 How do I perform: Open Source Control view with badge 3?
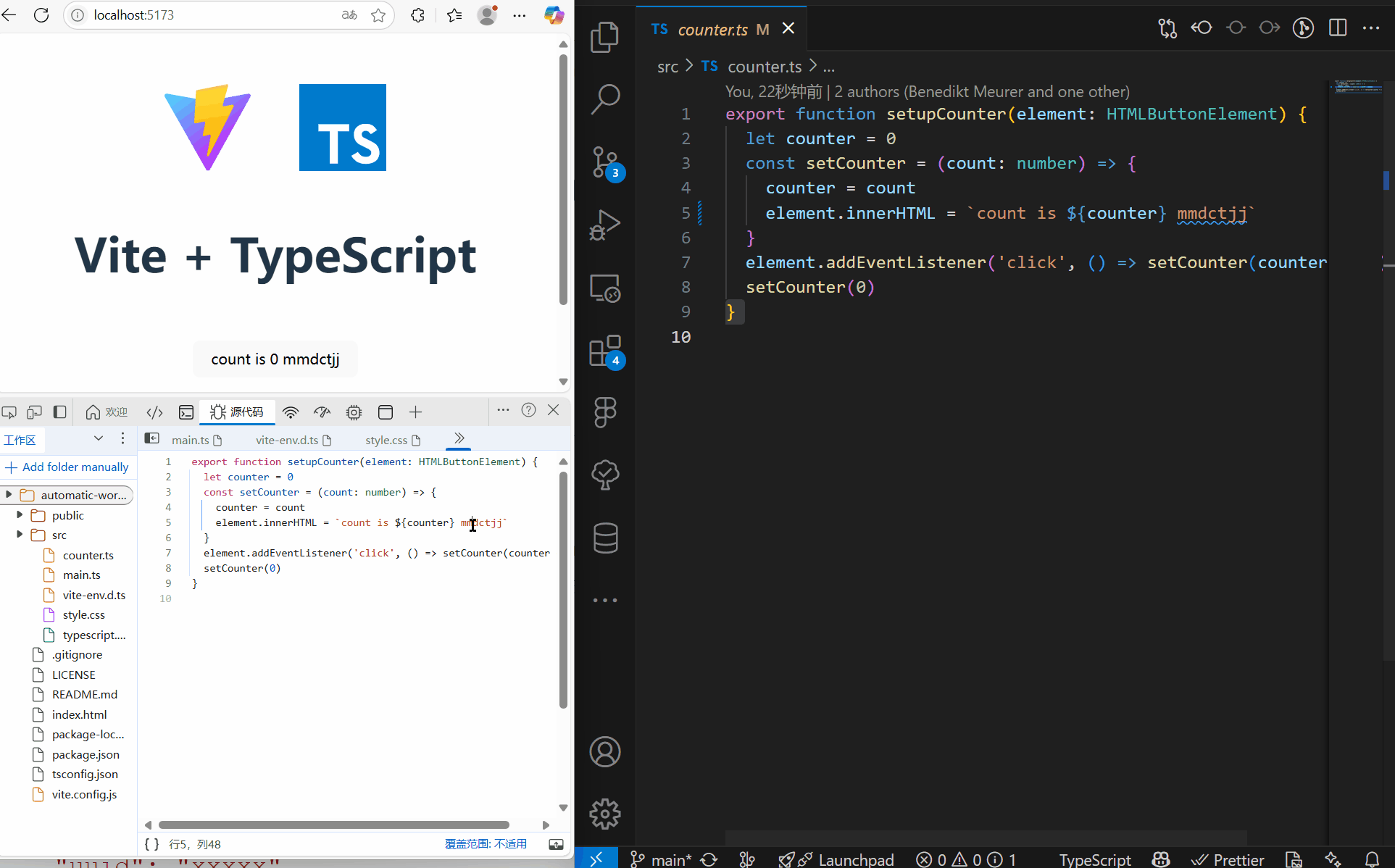click(x=605, y=162)
